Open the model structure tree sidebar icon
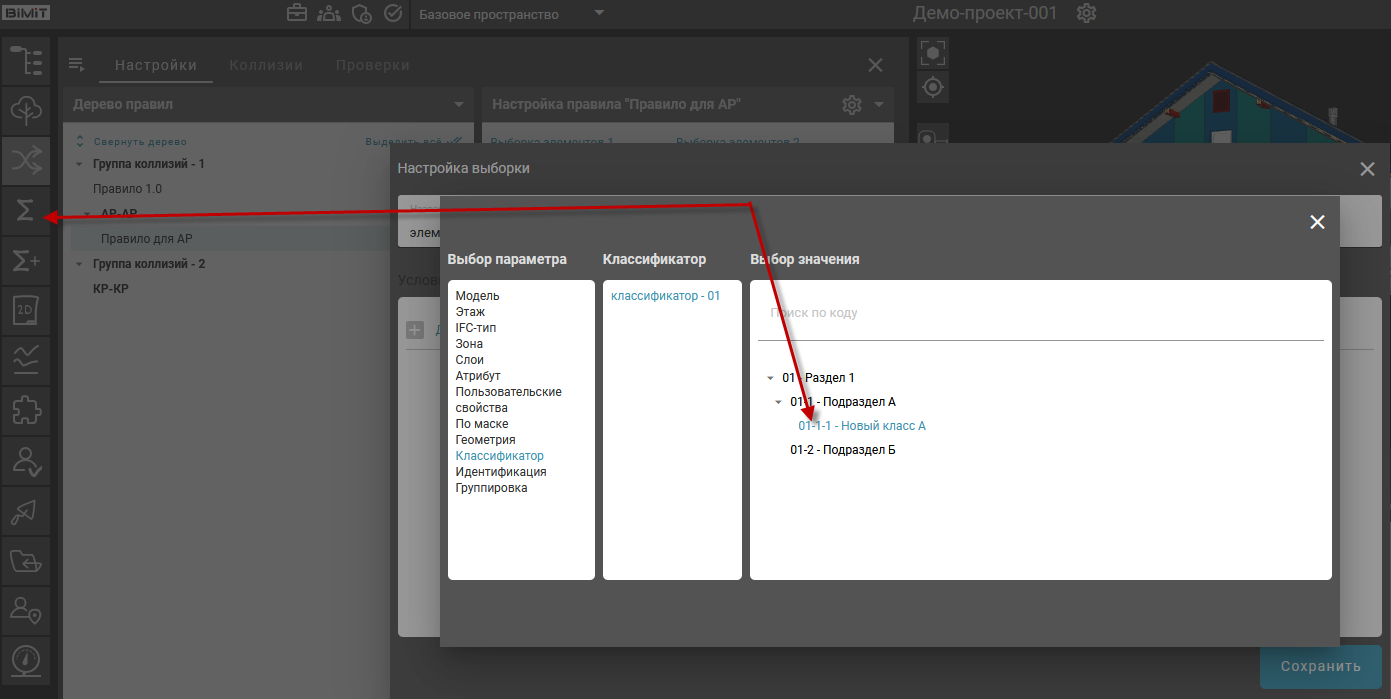Screen dimensions: 1391x699 tap(26, 62)
